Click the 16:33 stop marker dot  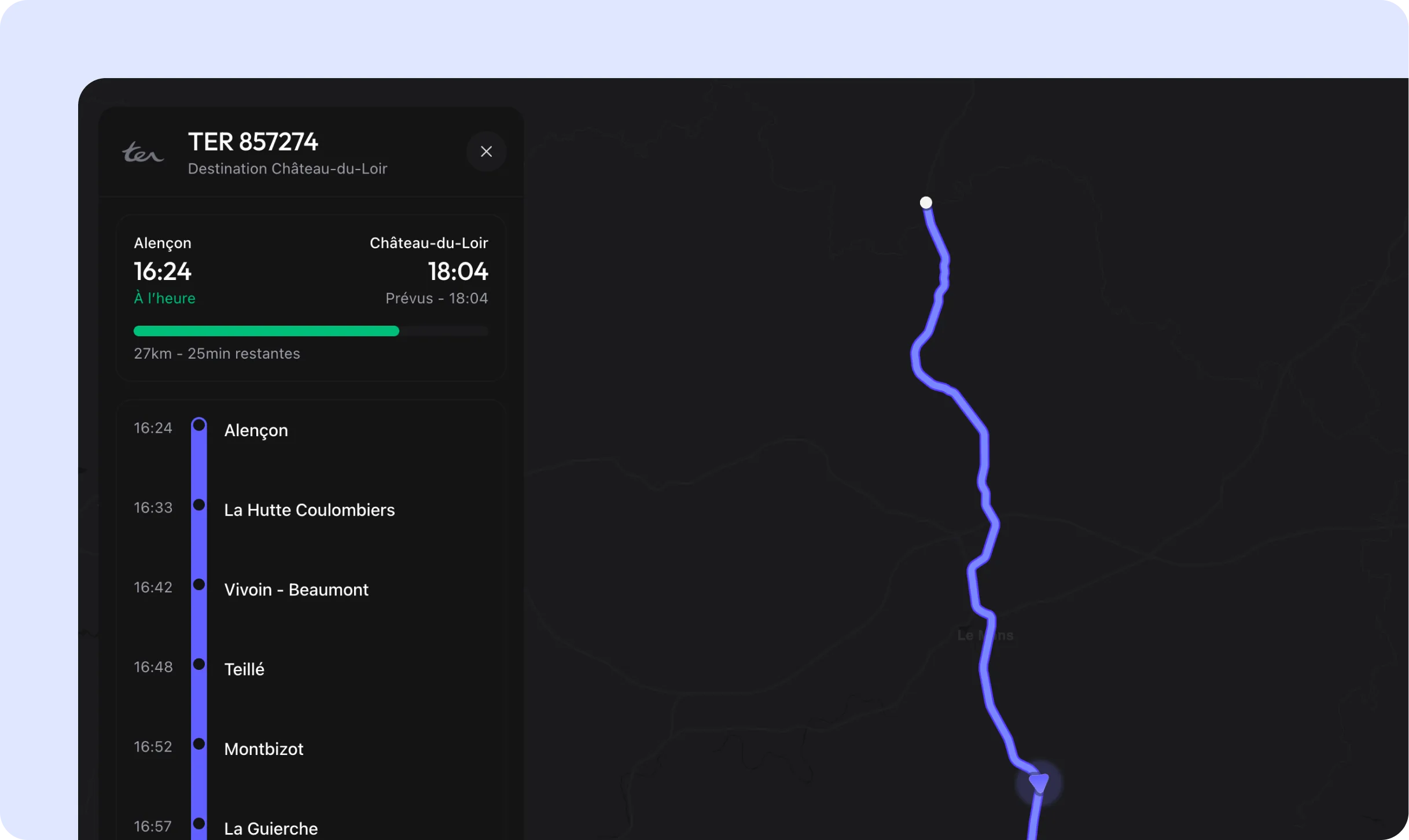(x=199, y=505)
